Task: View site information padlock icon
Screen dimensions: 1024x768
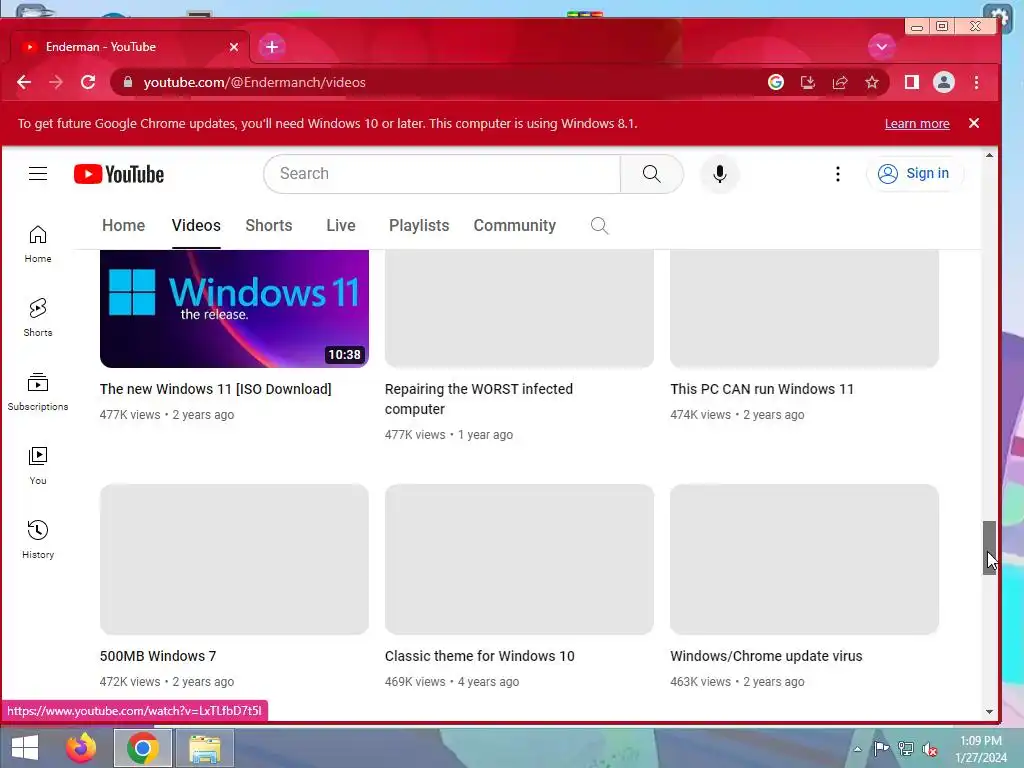Action: coord(128,82)
